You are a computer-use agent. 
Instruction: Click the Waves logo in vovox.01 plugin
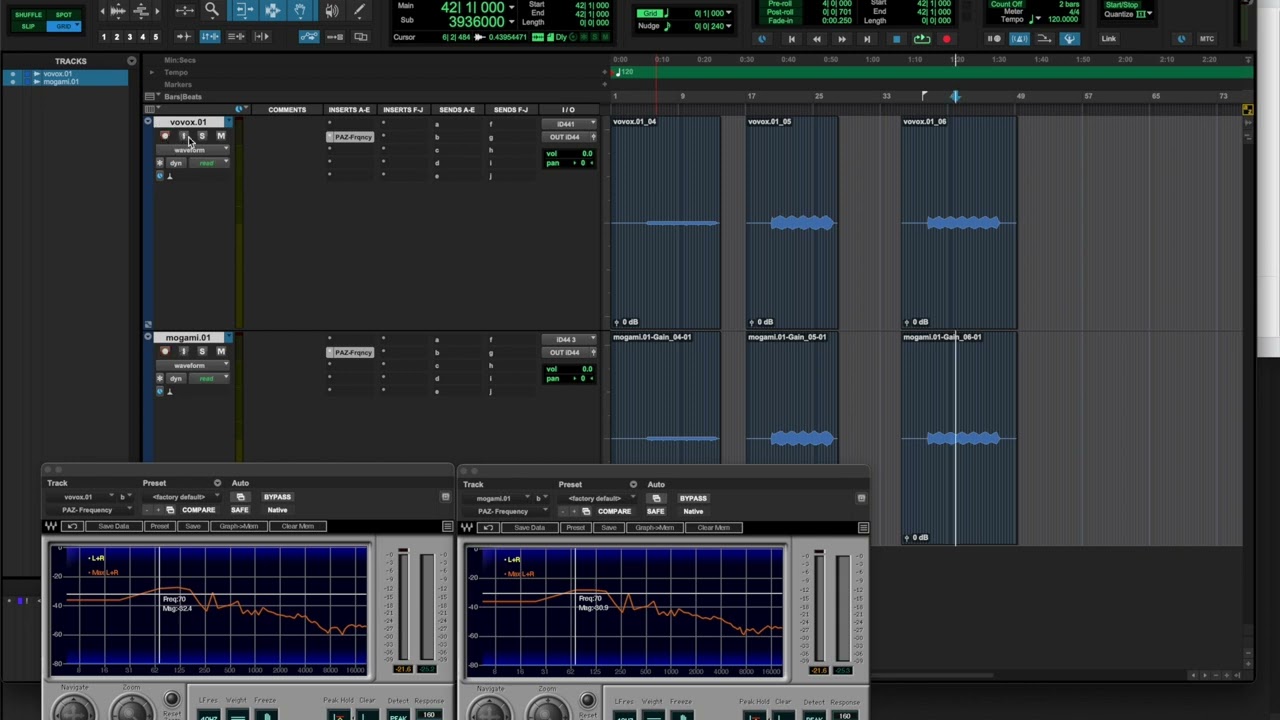[x=51, y=526]
